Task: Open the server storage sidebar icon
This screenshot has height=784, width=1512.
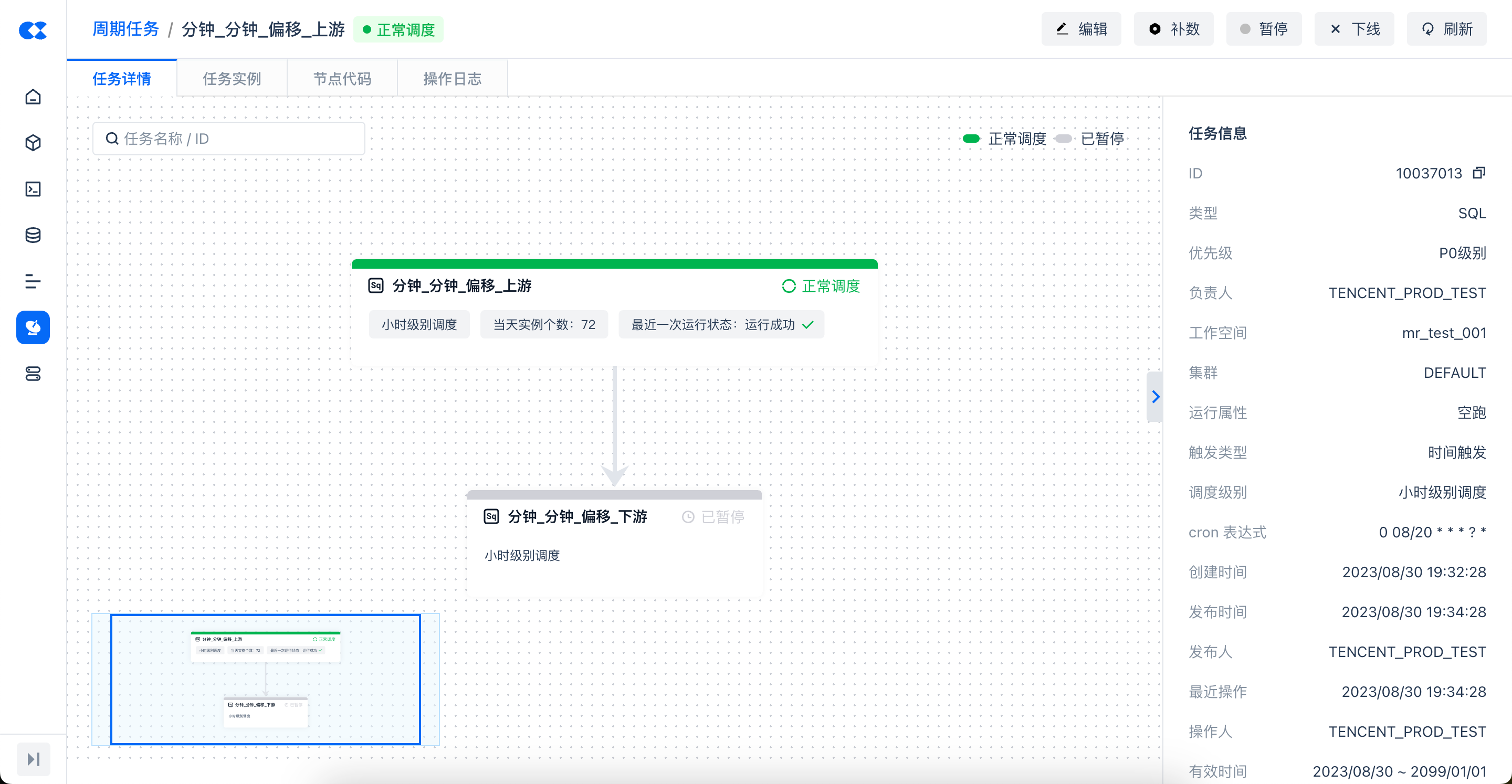Action: (33, 374)
